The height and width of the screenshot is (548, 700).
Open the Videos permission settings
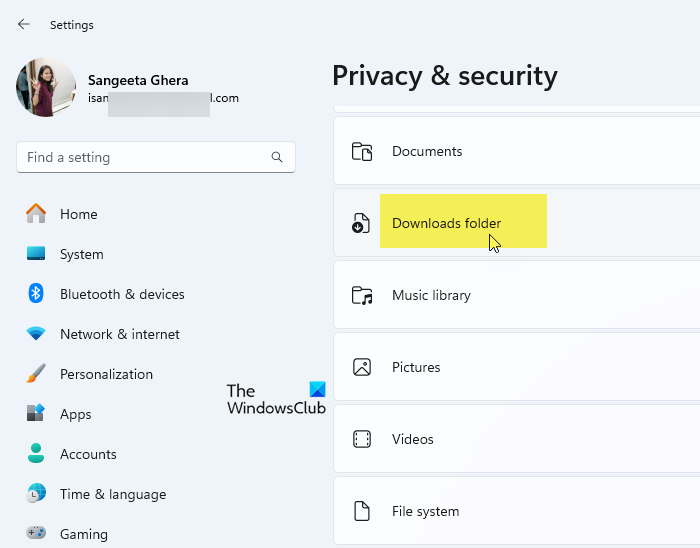pos(516,439)
